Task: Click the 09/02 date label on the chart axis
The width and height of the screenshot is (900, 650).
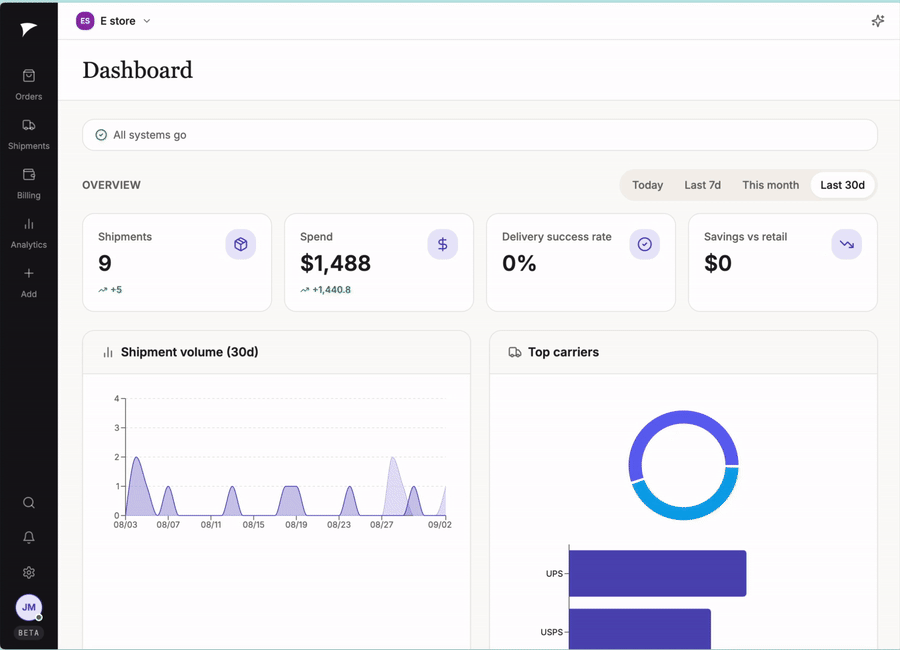Action: (x=440, y=525)
